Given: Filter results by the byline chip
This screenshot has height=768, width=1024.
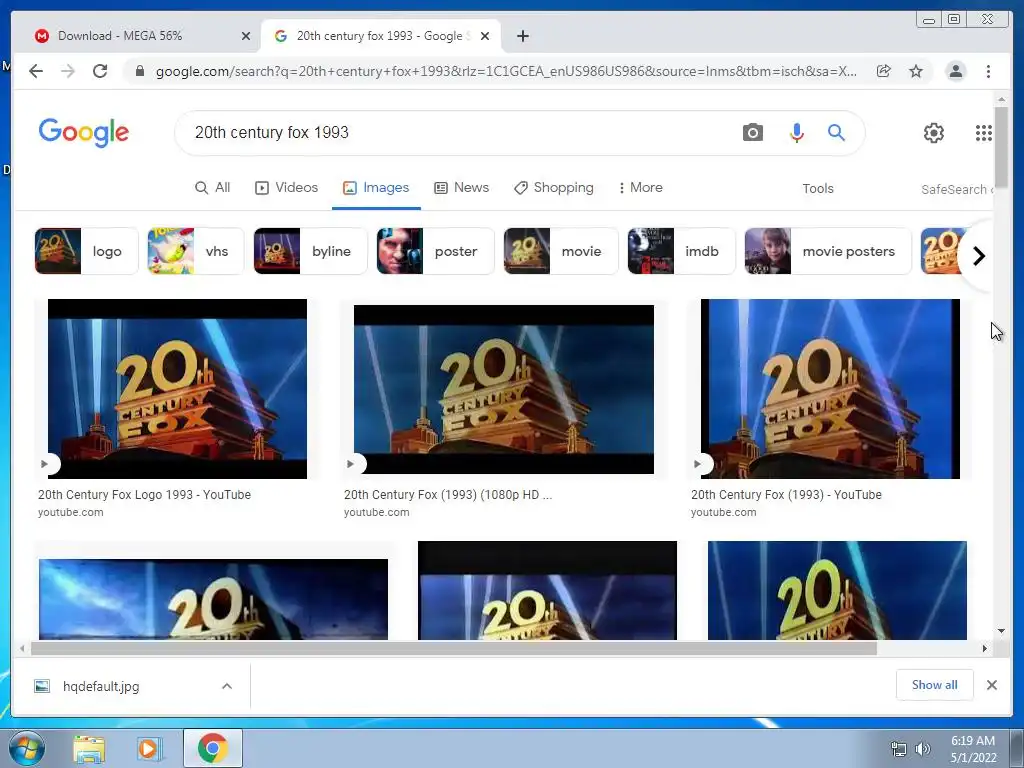Looking at the screenshot, I should click(x=310, y=251).
